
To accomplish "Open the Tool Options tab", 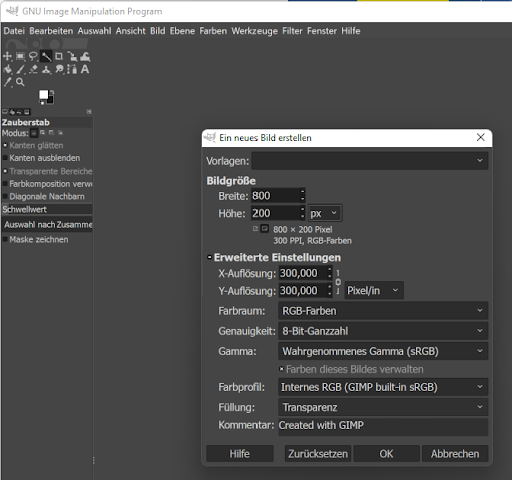I will (5, 112).
